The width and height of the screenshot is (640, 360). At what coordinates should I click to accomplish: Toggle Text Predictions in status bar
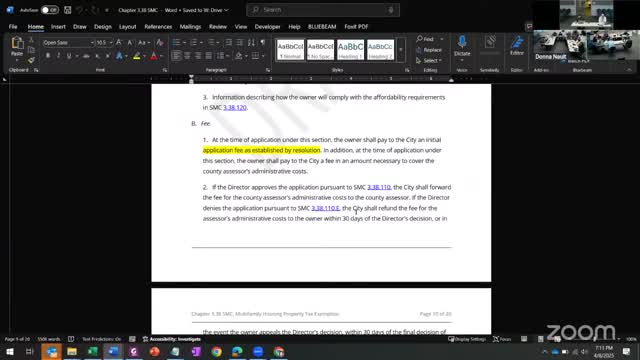pyautogui.click(x=102, y=339)
